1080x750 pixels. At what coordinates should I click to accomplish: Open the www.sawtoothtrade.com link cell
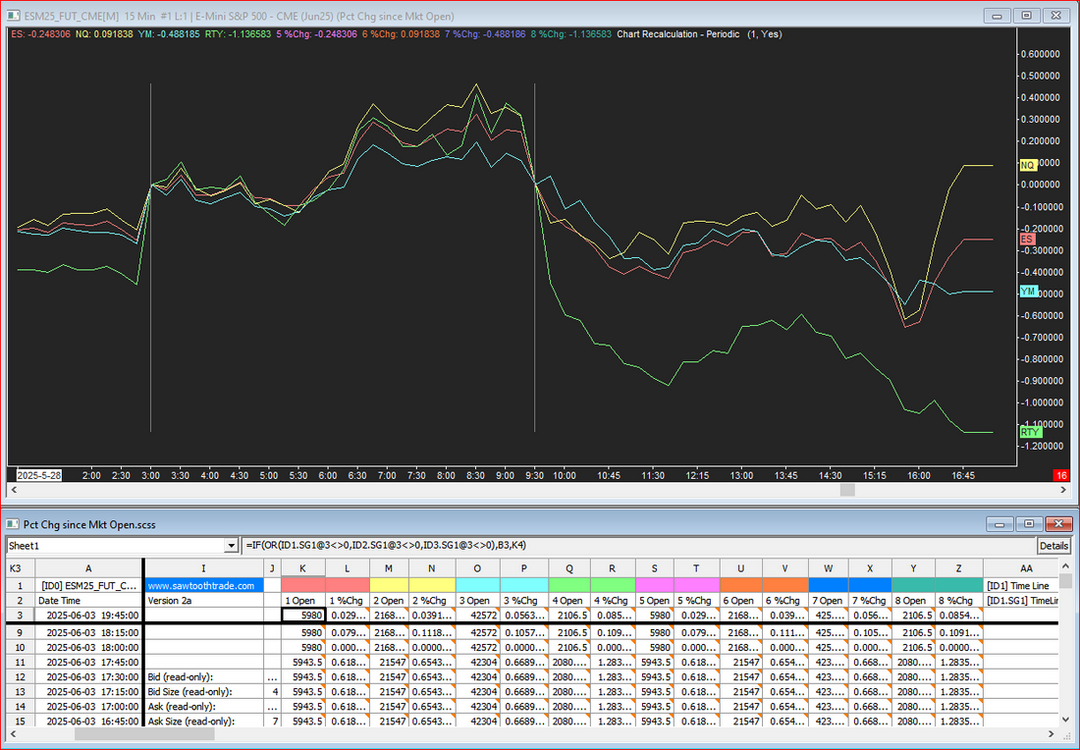(x=204, y=585)
